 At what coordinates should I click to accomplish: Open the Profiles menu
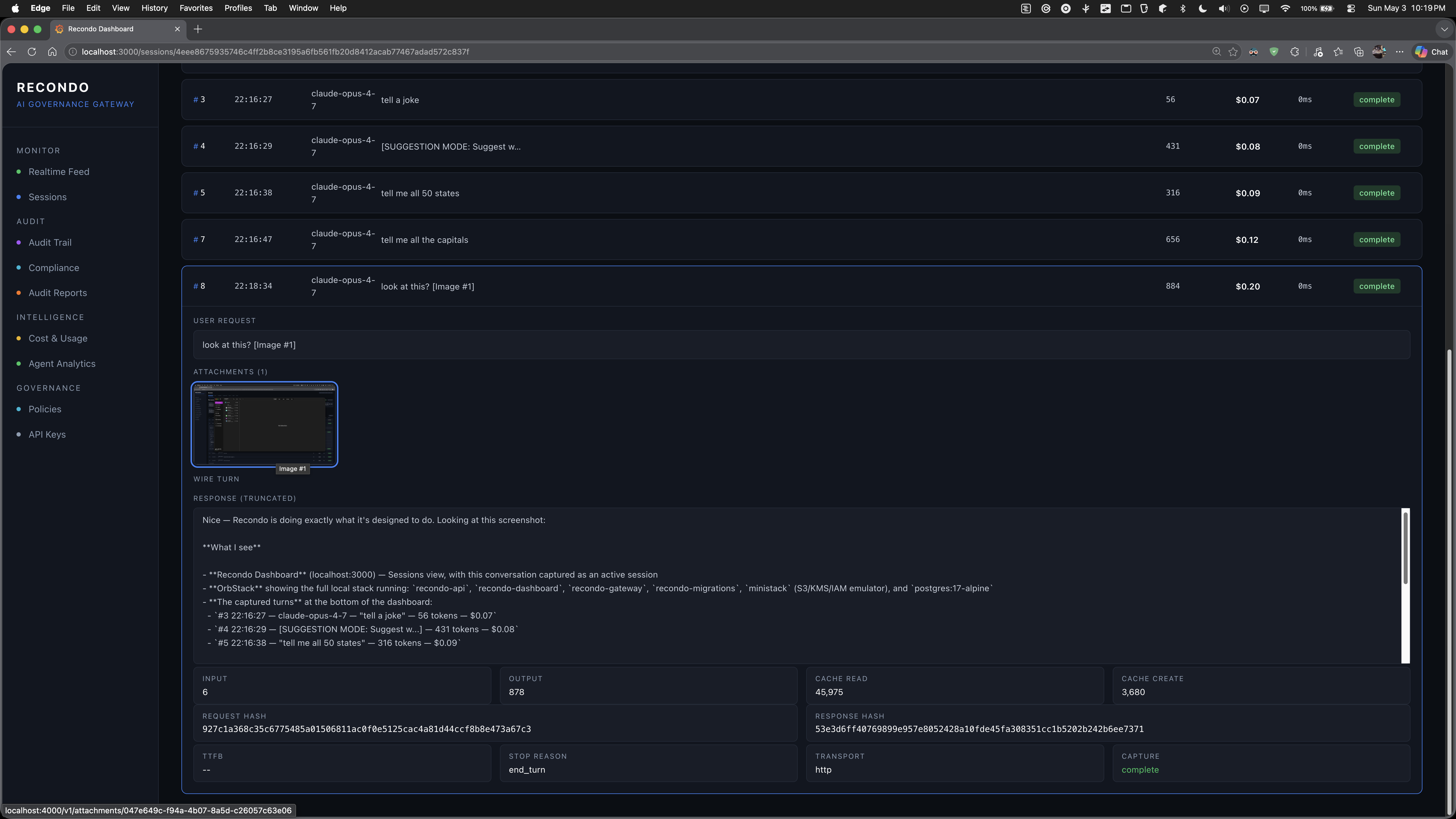(238, 8)
